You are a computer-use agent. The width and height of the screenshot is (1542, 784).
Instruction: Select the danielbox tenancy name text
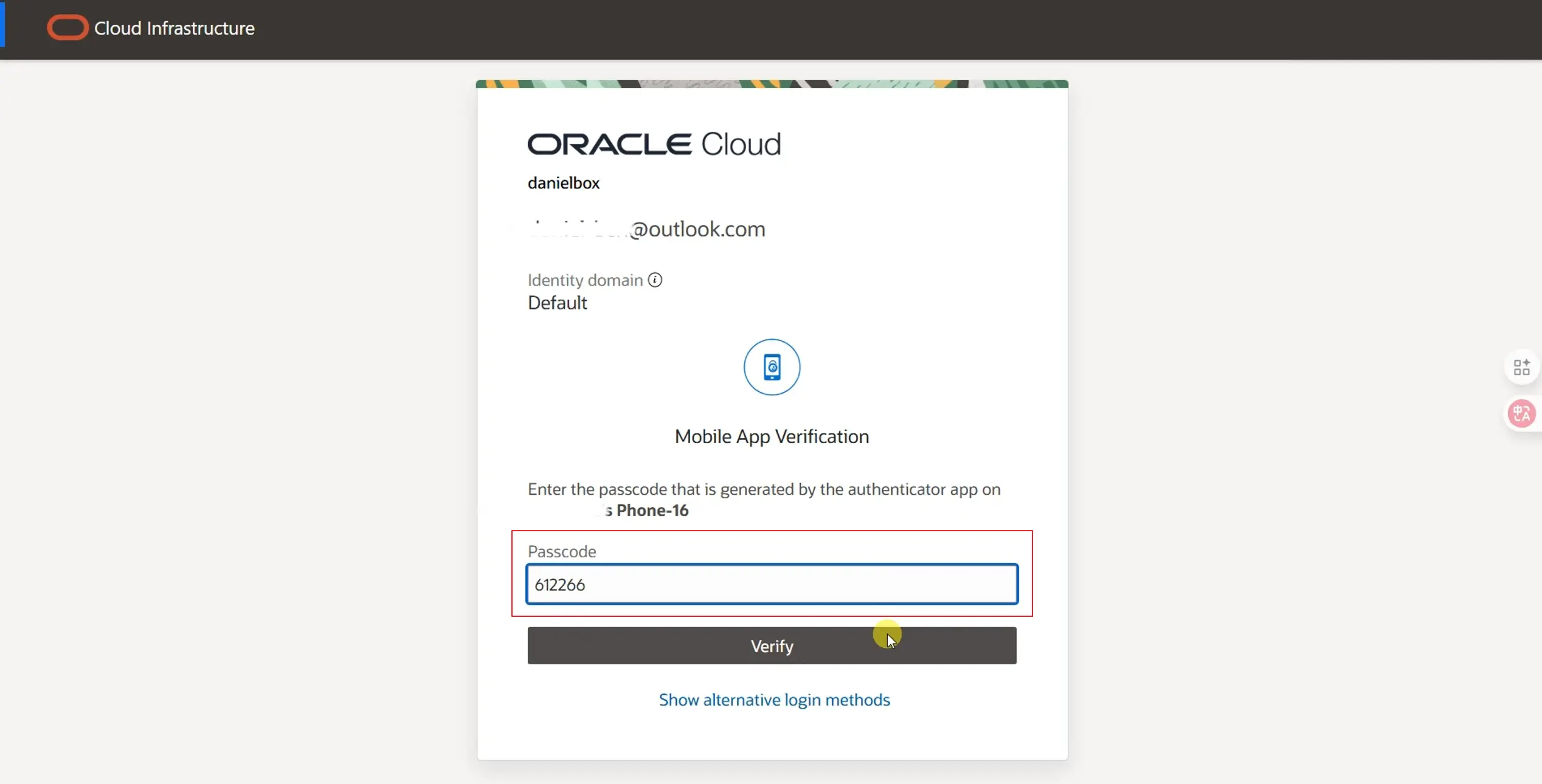(564, 183)
